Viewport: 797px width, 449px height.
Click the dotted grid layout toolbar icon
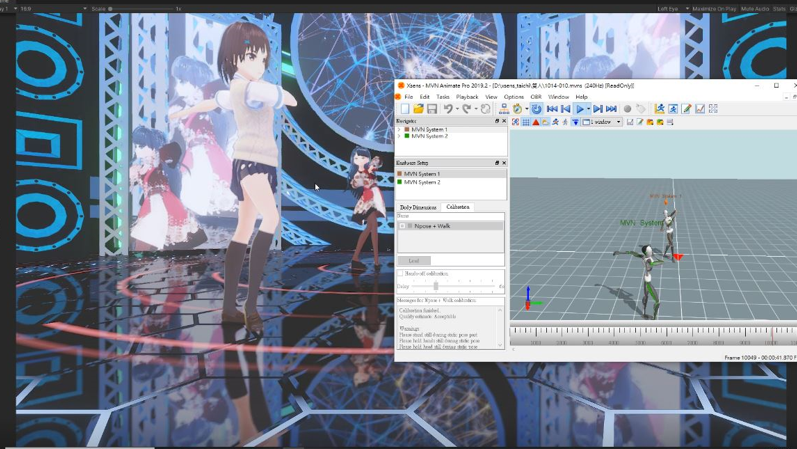[x=713, y=109]
